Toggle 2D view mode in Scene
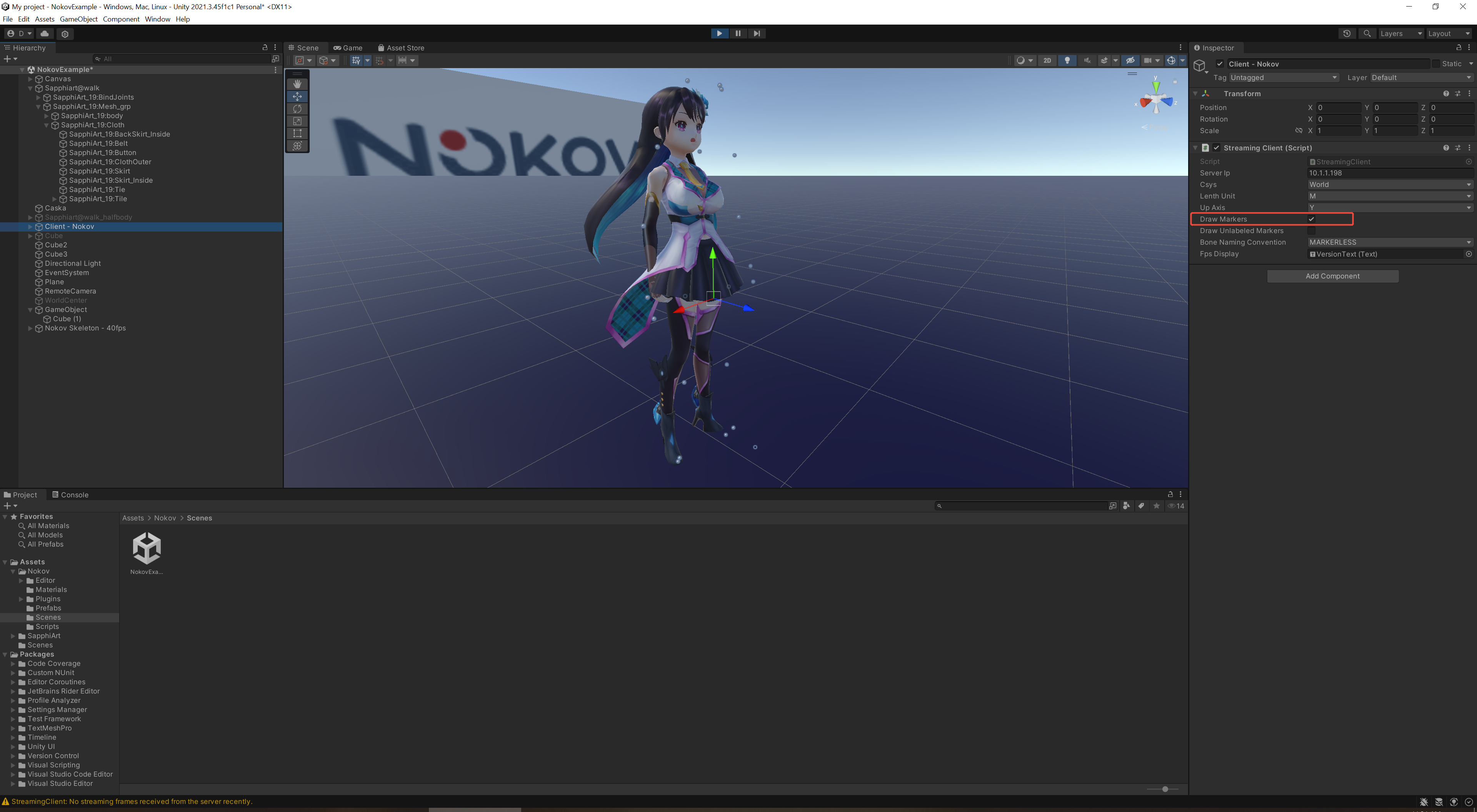The width and height of the screenshot is (1477, 812). [1047, 60]
